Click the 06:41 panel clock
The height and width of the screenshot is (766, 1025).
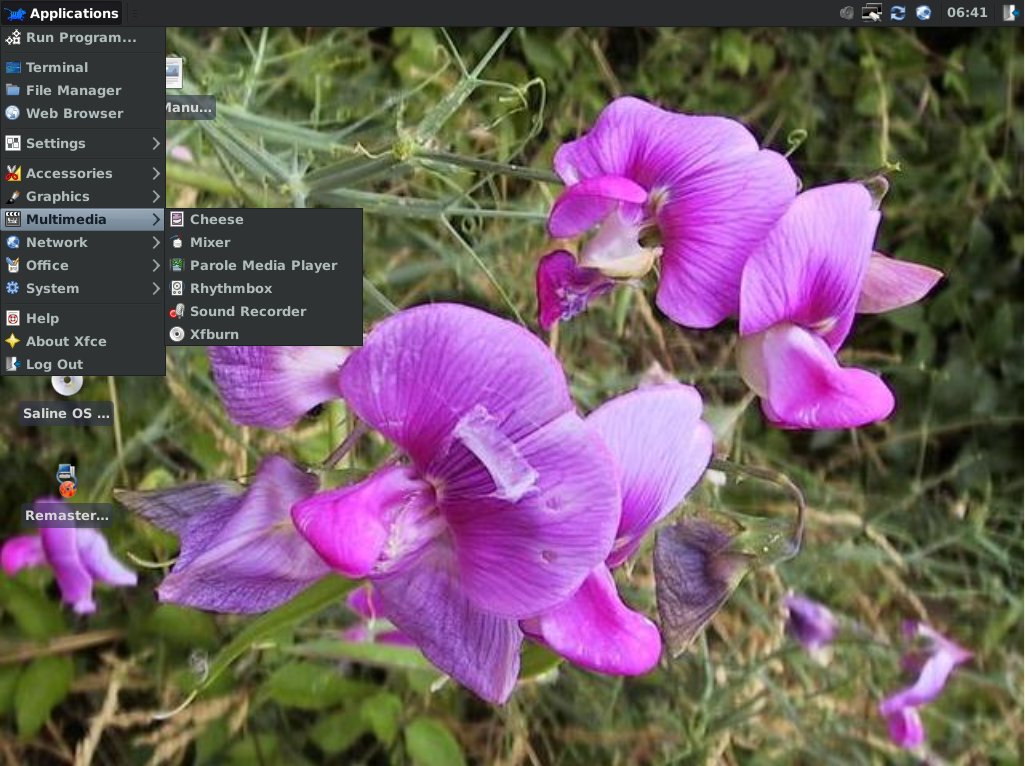(967, 12)
